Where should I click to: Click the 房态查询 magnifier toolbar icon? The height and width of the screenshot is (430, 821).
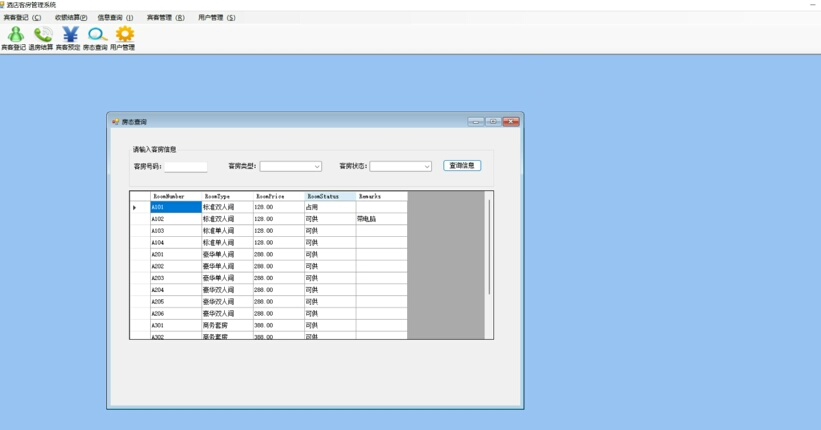(x=95, y=38)
